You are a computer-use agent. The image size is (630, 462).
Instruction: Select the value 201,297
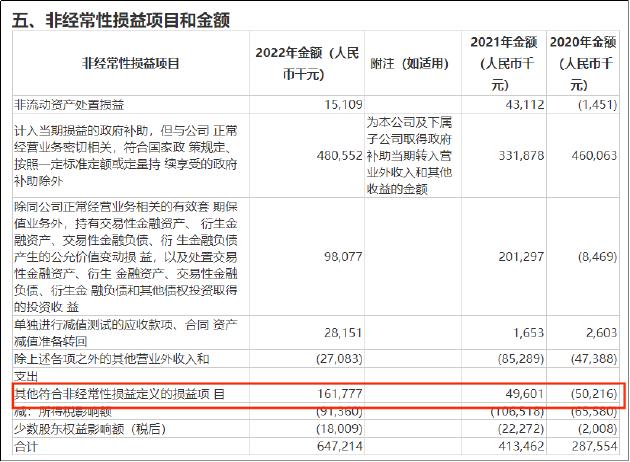pos(521,257)
